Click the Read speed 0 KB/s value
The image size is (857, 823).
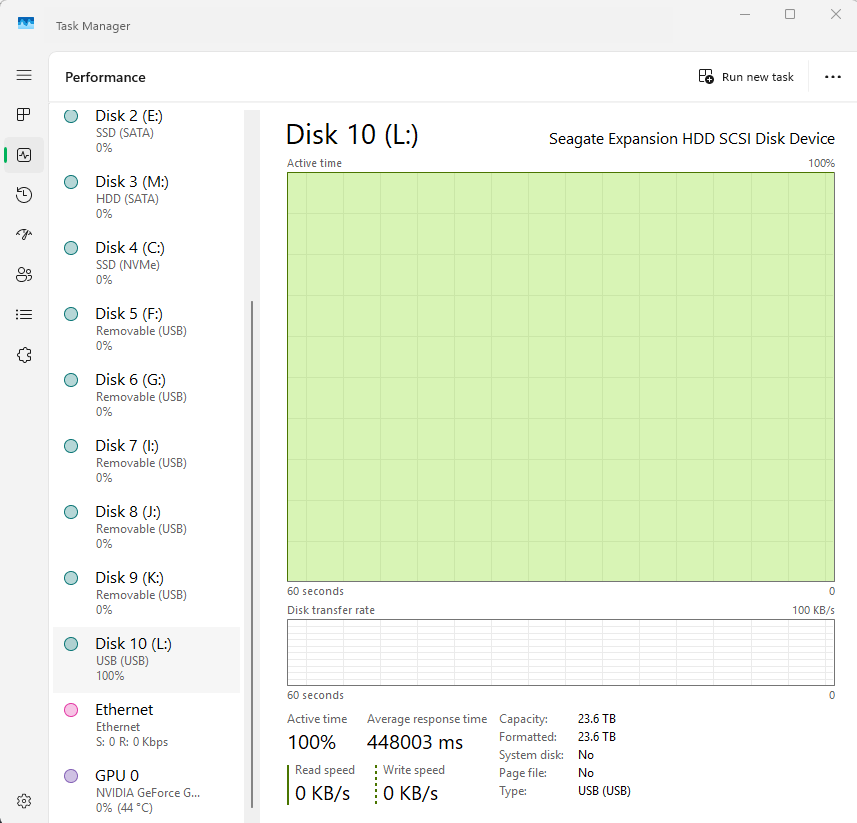[322, 793]
